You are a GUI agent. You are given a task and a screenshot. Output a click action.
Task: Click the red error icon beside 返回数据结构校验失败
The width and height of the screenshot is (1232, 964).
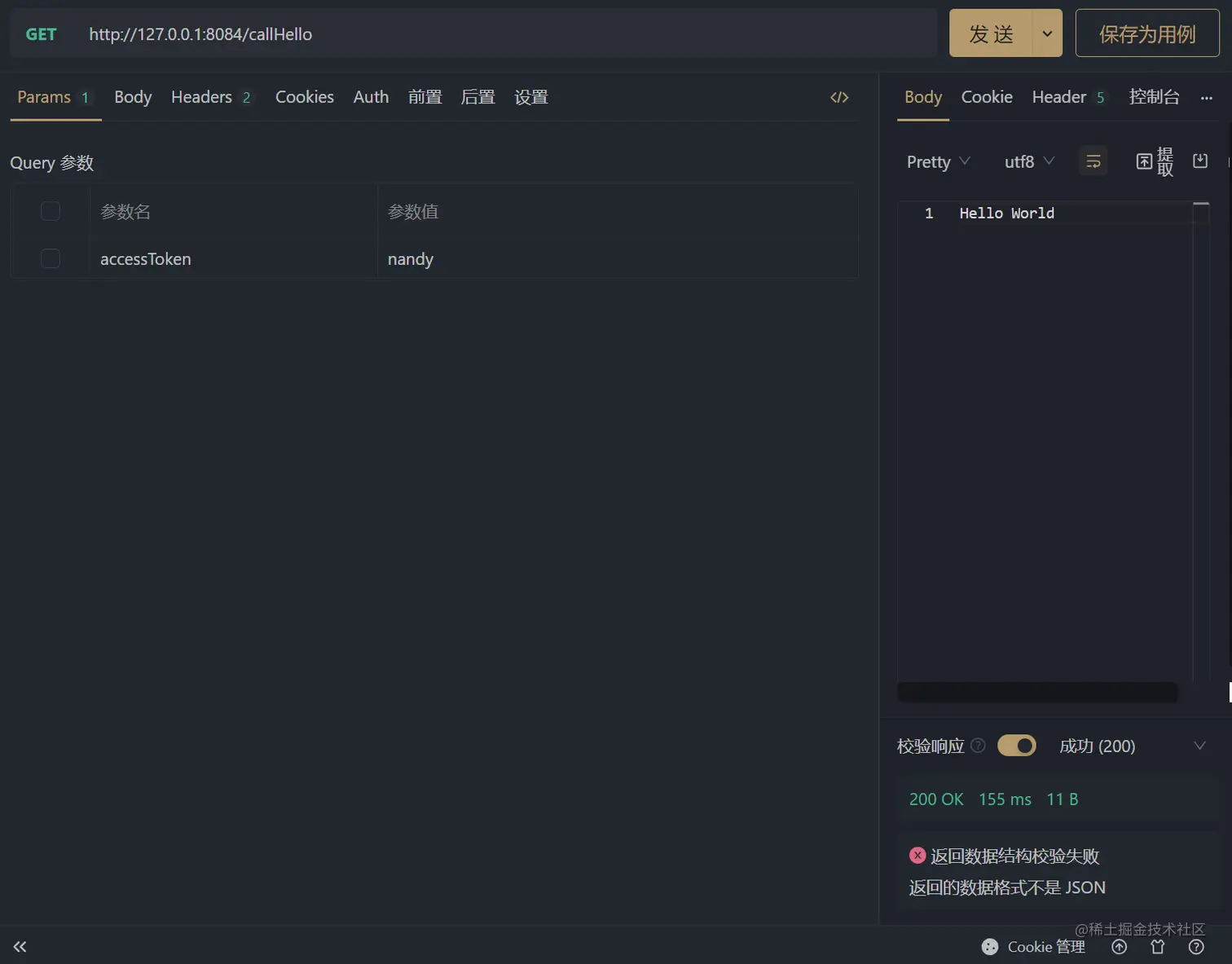917,855
